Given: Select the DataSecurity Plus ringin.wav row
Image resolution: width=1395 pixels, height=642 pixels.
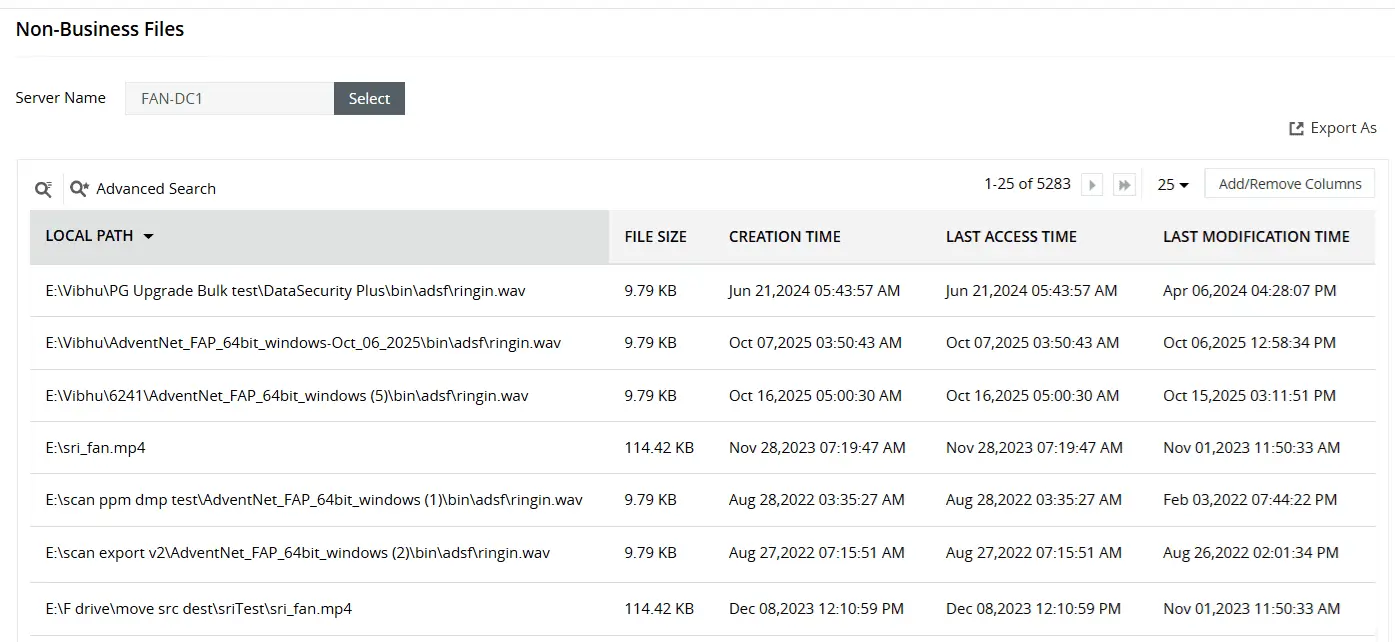Looking at the screenshot, I should [x=285, y=291].
